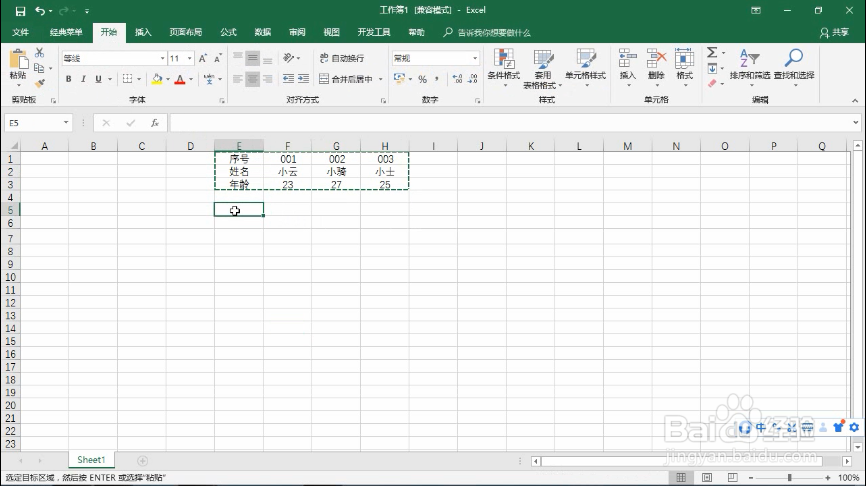
Task: Add a new sheet with plus button
Action: point(142,461)
